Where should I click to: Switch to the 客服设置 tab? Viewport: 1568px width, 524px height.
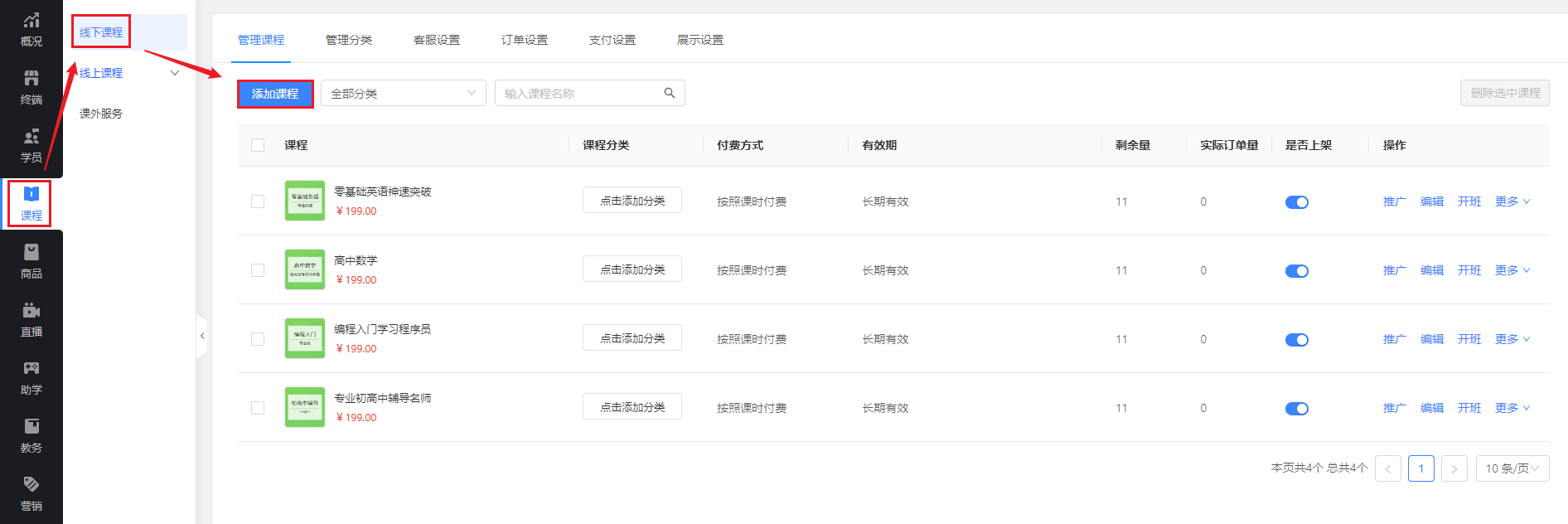coord(437,40)
